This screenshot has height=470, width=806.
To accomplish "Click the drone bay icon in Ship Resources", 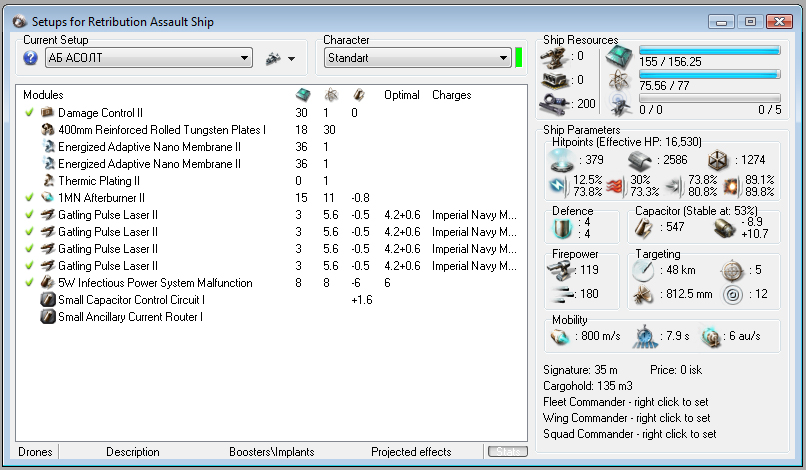I will [x=620, y=104].
